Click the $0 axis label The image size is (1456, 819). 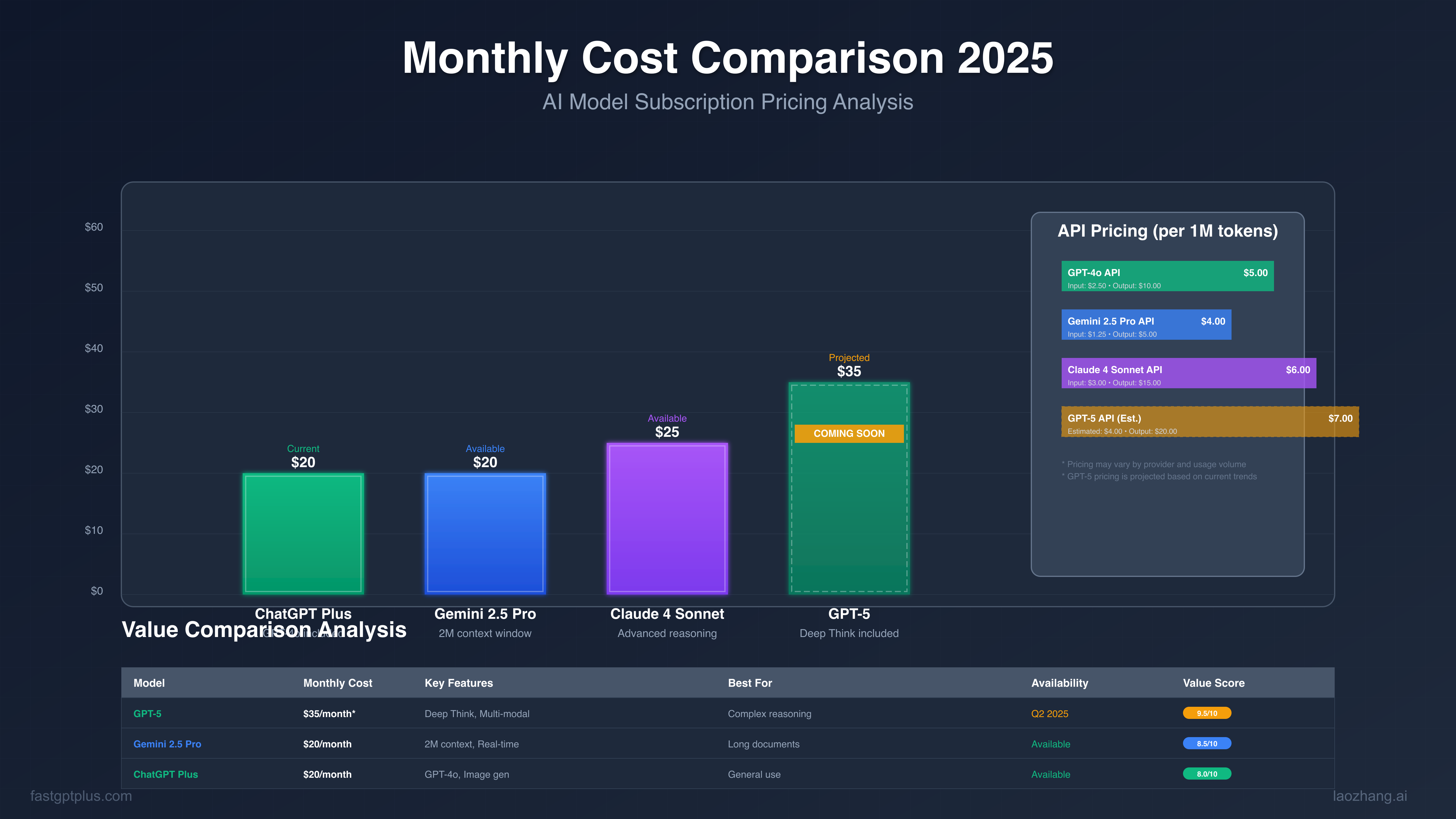pyautogui.click(x=97, y=591)
